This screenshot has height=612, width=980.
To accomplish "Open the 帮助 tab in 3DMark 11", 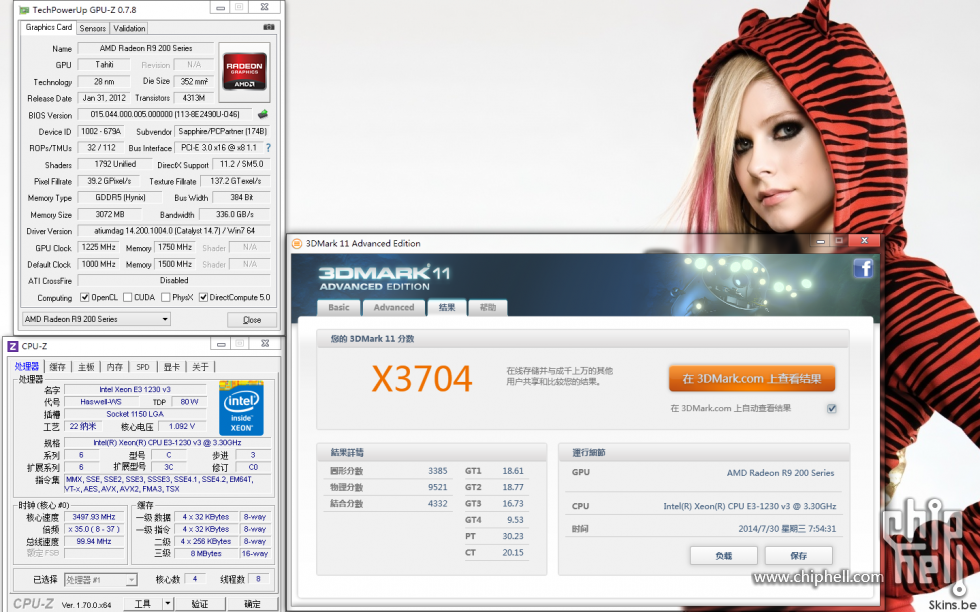I will [488, 308].
